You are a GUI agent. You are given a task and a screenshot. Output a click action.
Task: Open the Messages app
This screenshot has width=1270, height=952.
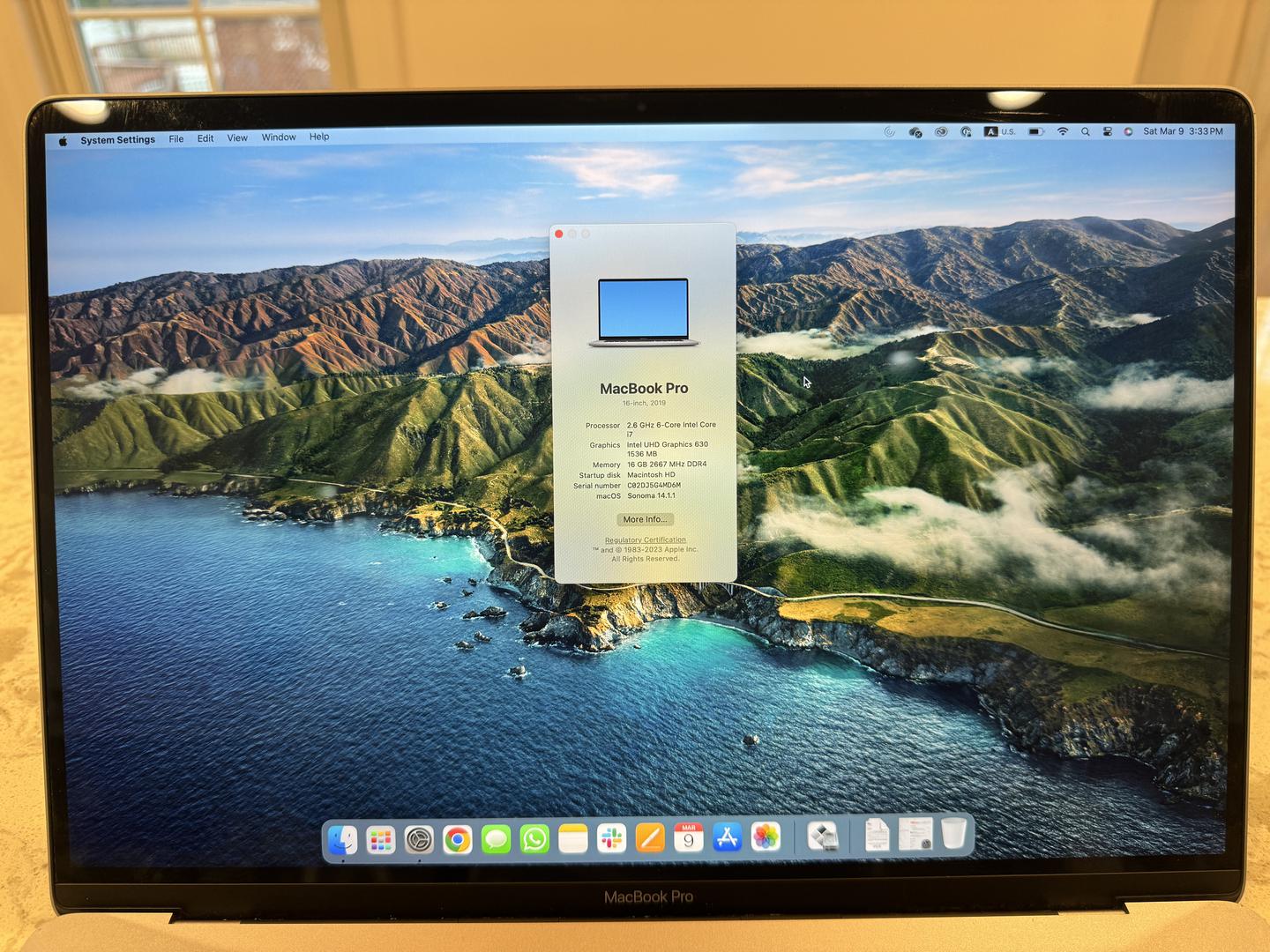pos(496,839)
